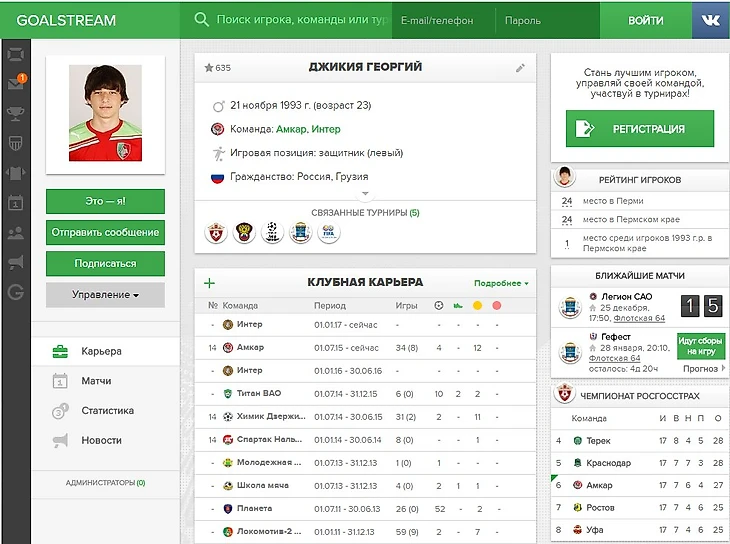
Task: Expand Подробнее in club career
Action: click(501, 283)
